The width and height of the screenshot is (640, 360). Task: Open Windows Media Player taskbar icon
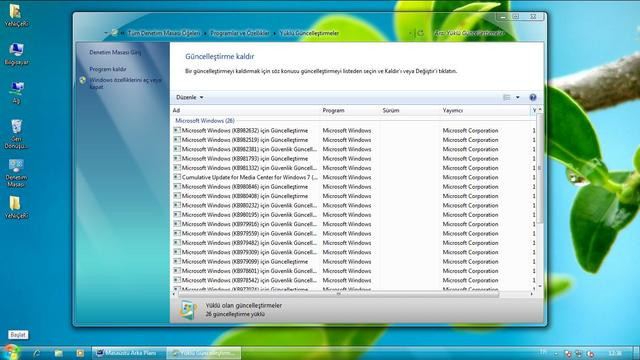(x=80, y=353)
